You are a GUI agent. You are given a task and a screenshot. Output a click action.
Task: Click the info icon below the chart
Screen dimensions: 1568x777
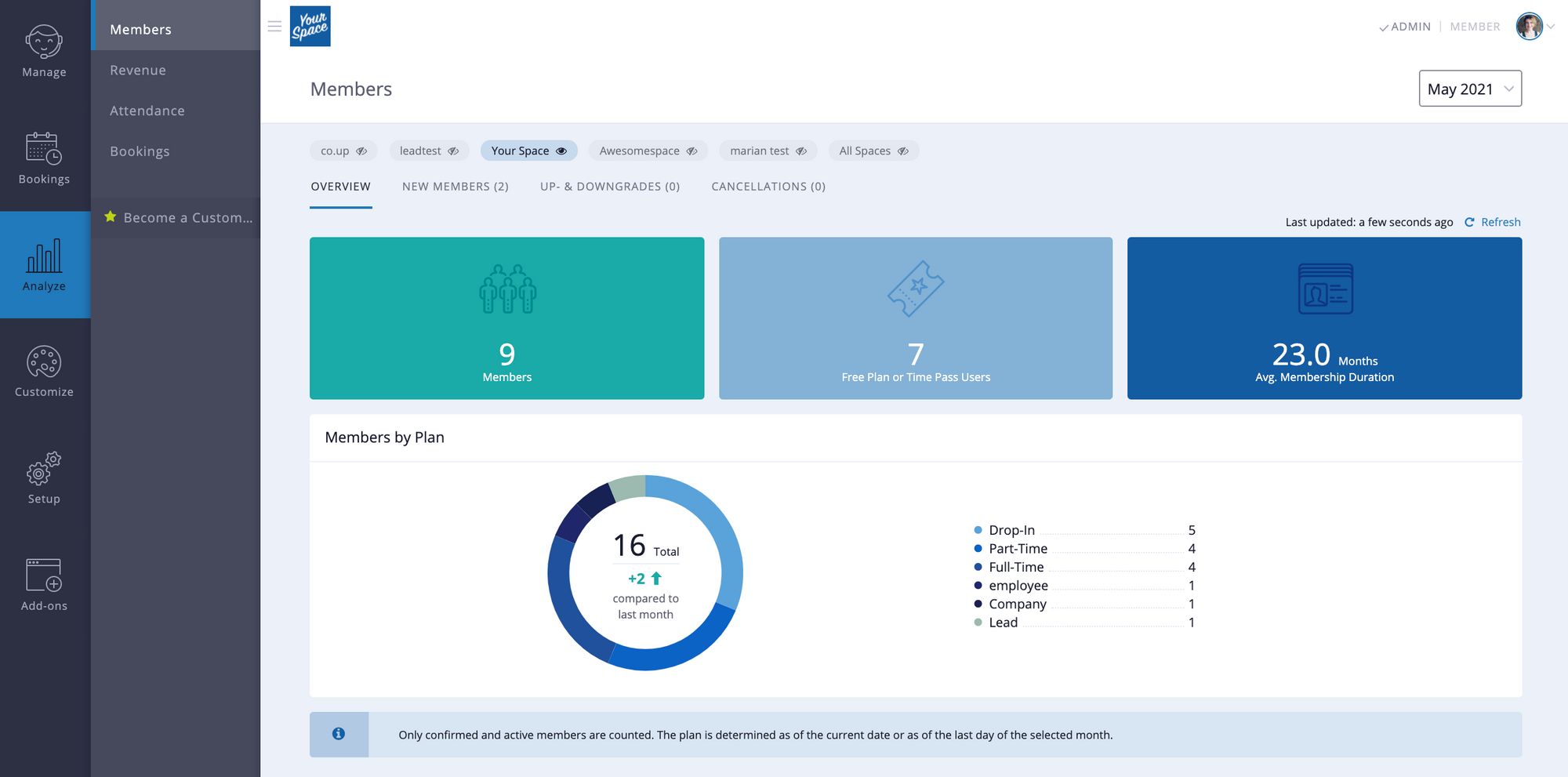[339, 734]
